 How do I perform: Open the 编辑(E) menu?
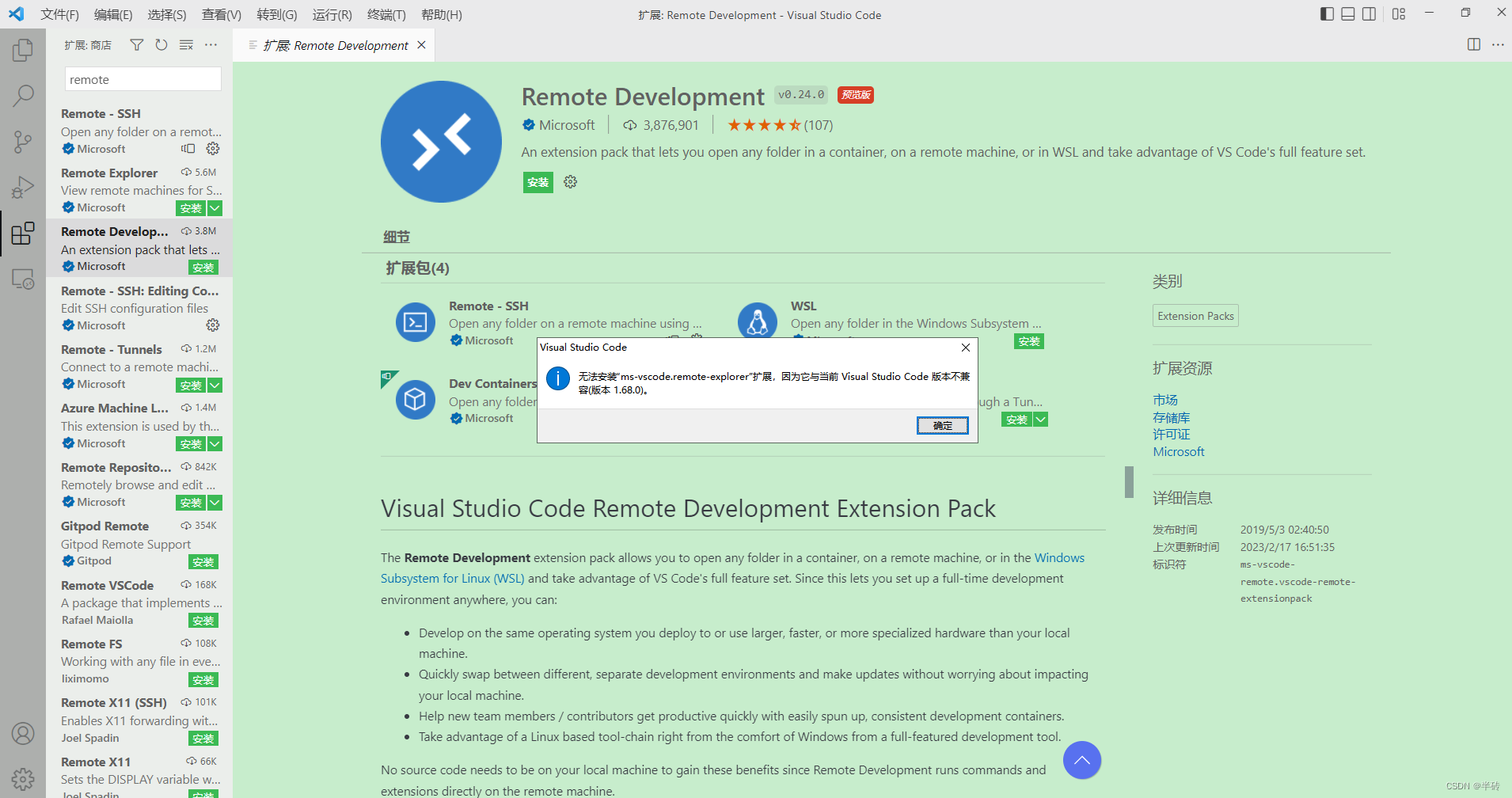(x=113, y=15)
